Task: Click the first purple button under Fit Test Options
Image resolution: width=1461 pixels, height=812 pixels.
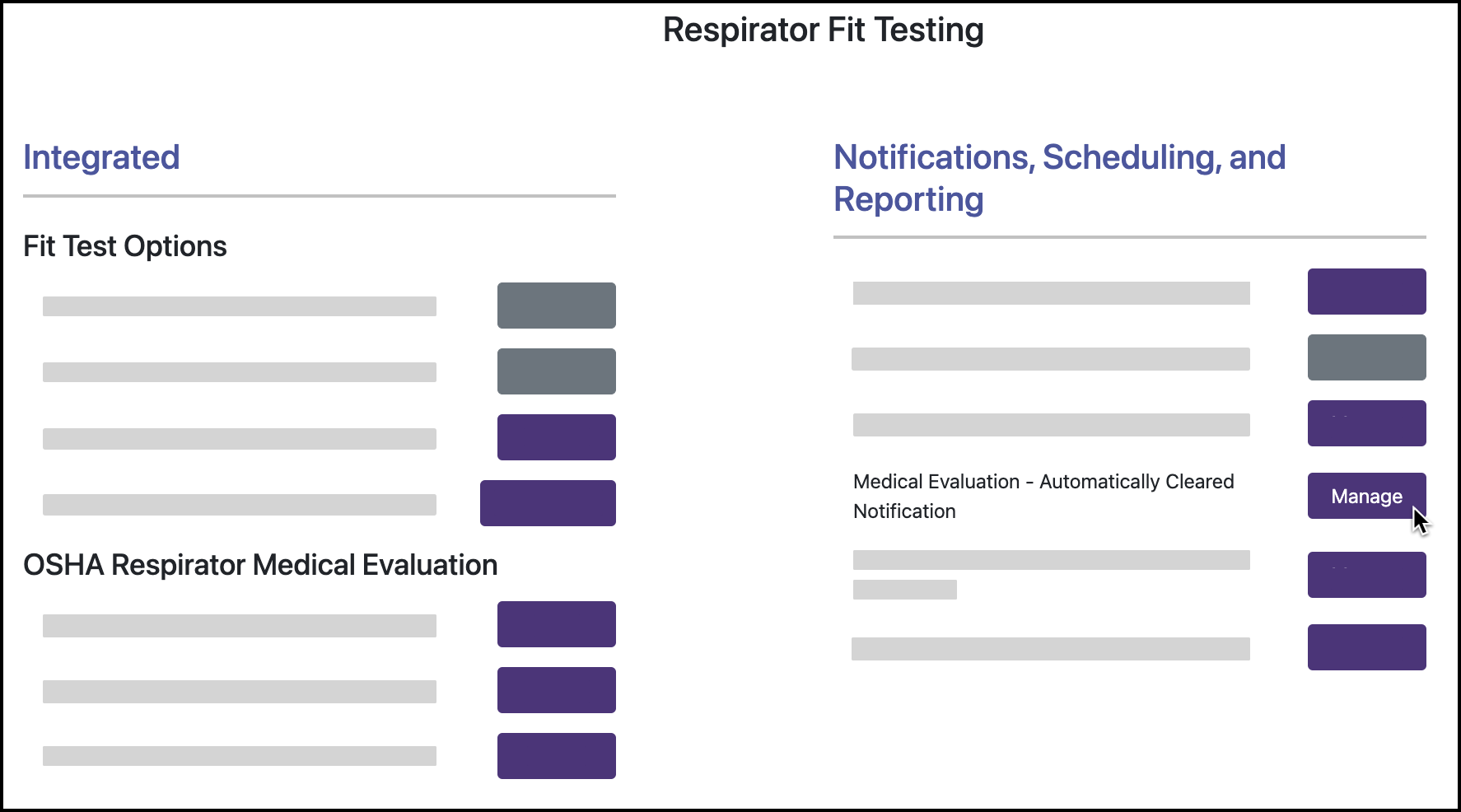Action: [x=556, y=436]
